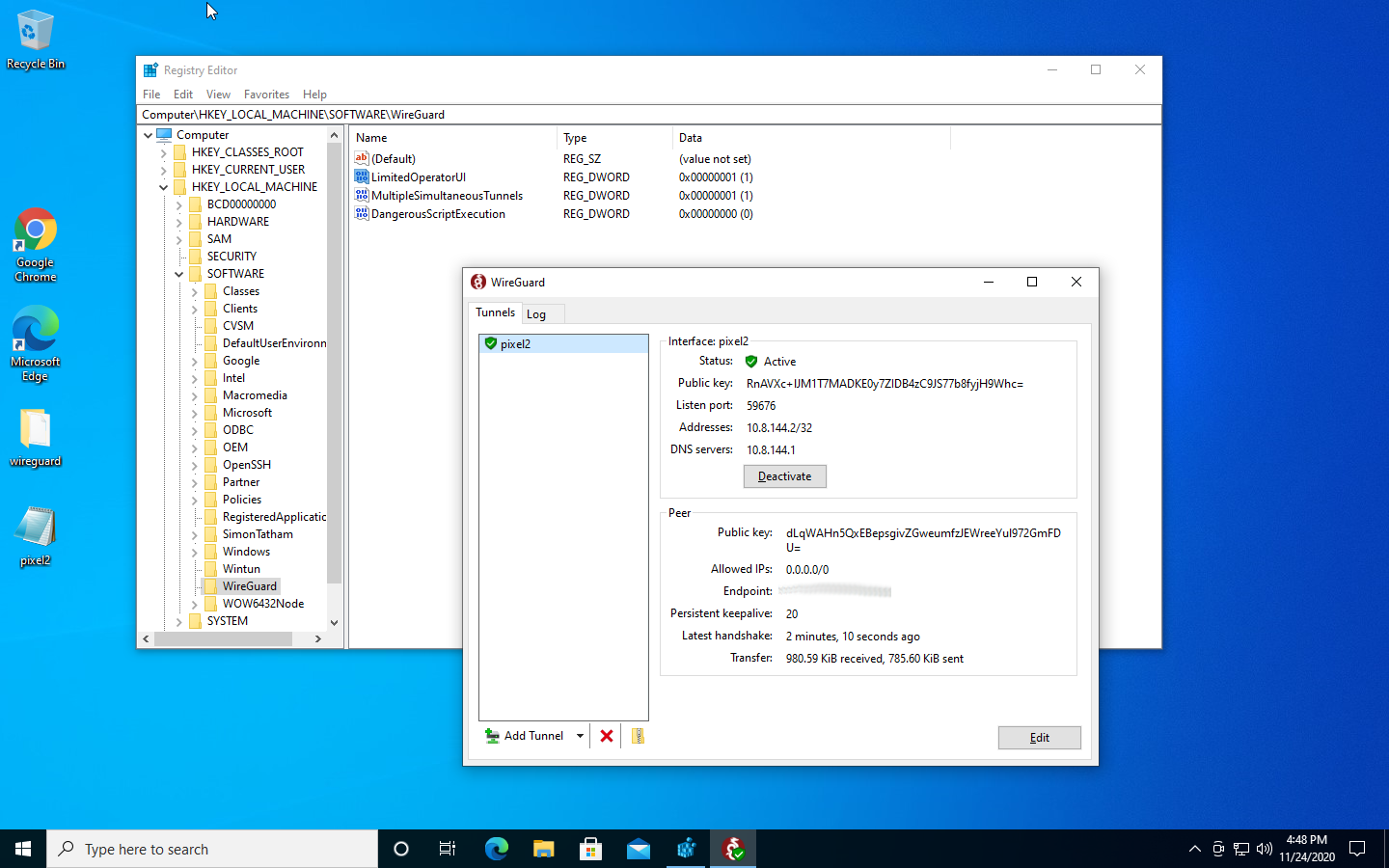
Task: Open the Add Tunnel dropdown arrow
Action: point(580,735)
